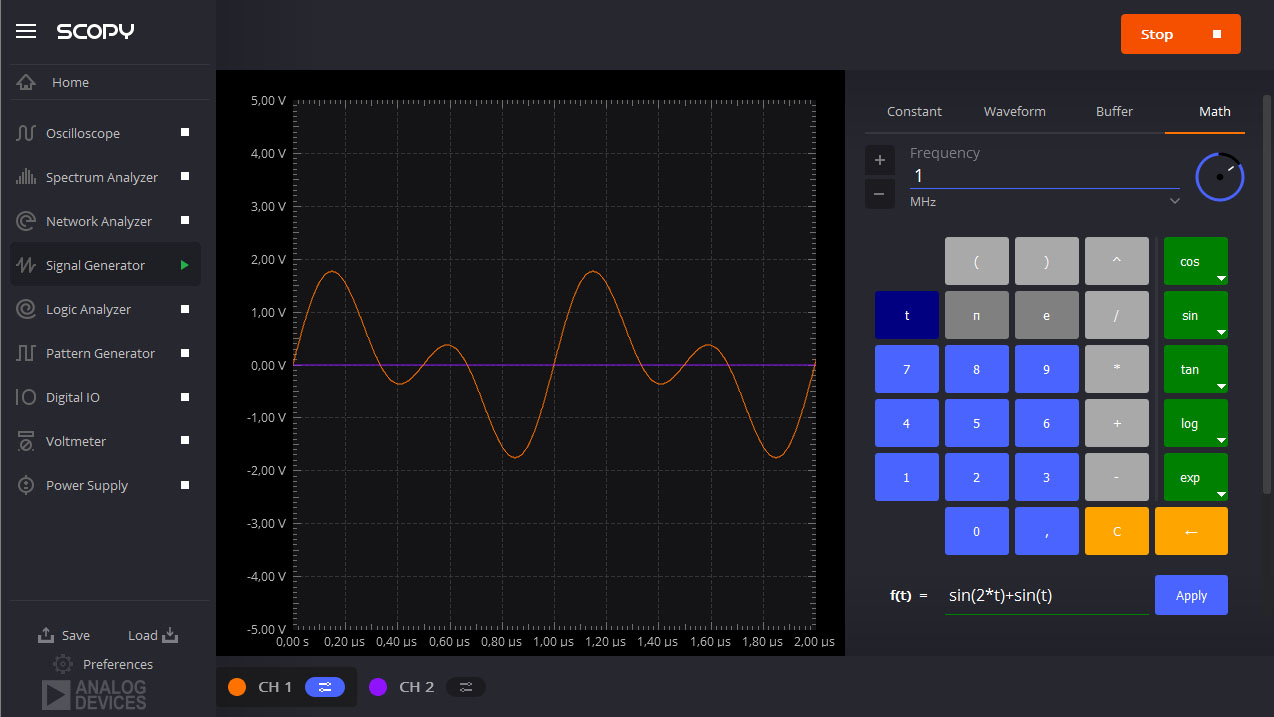Click the plus + operator key
1274x717 pixels.
tap(1117, 423)
